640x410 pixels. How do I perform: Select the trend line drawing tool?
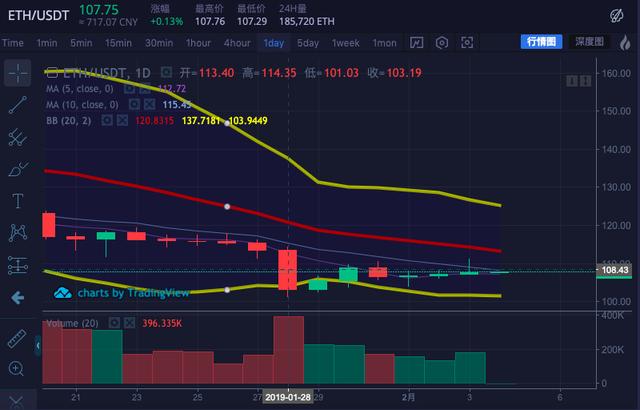coord(18,105)
